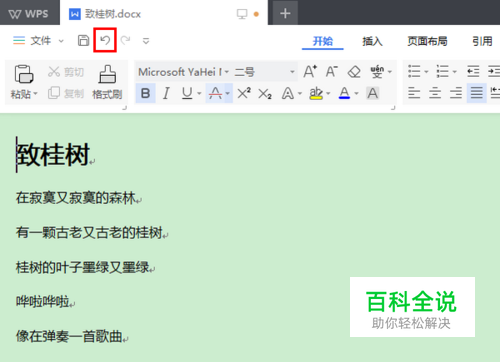Viewport: 500px width, 362px height.
Task: Click the 剪切 cut button
Action: (x=66, y=72)
